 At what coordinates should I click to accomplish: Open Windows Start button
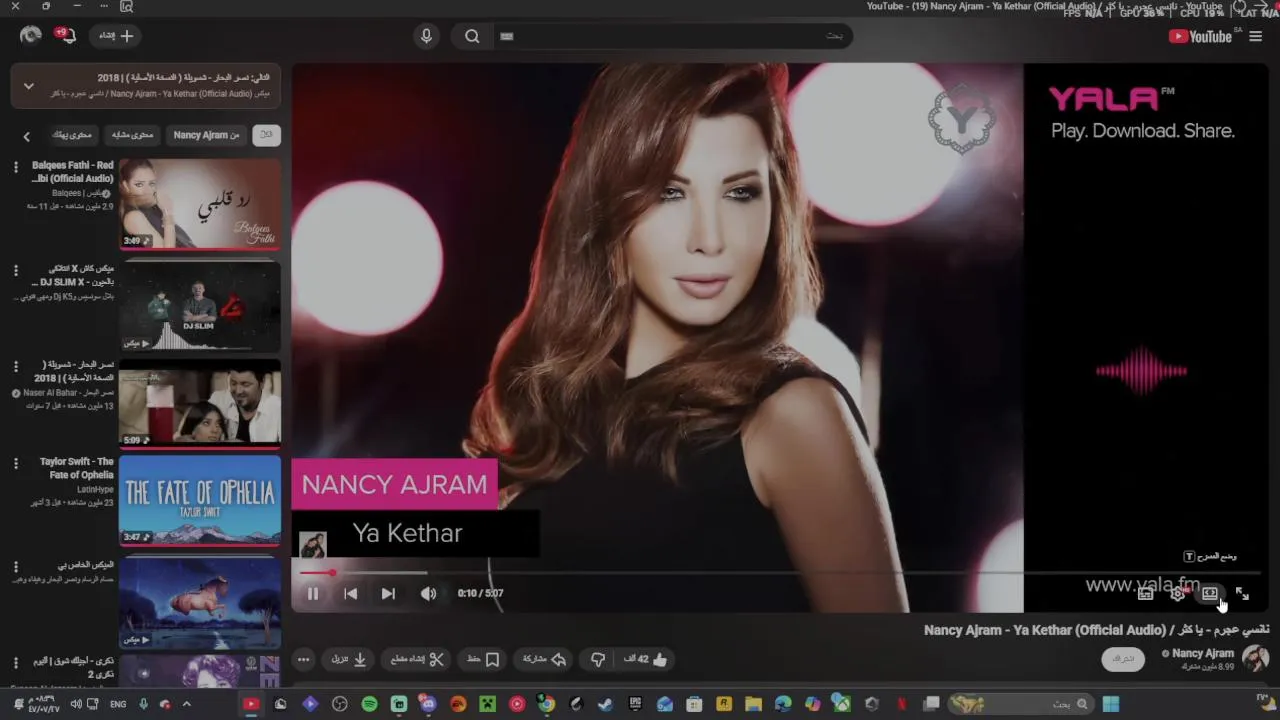click(1111, 704)
